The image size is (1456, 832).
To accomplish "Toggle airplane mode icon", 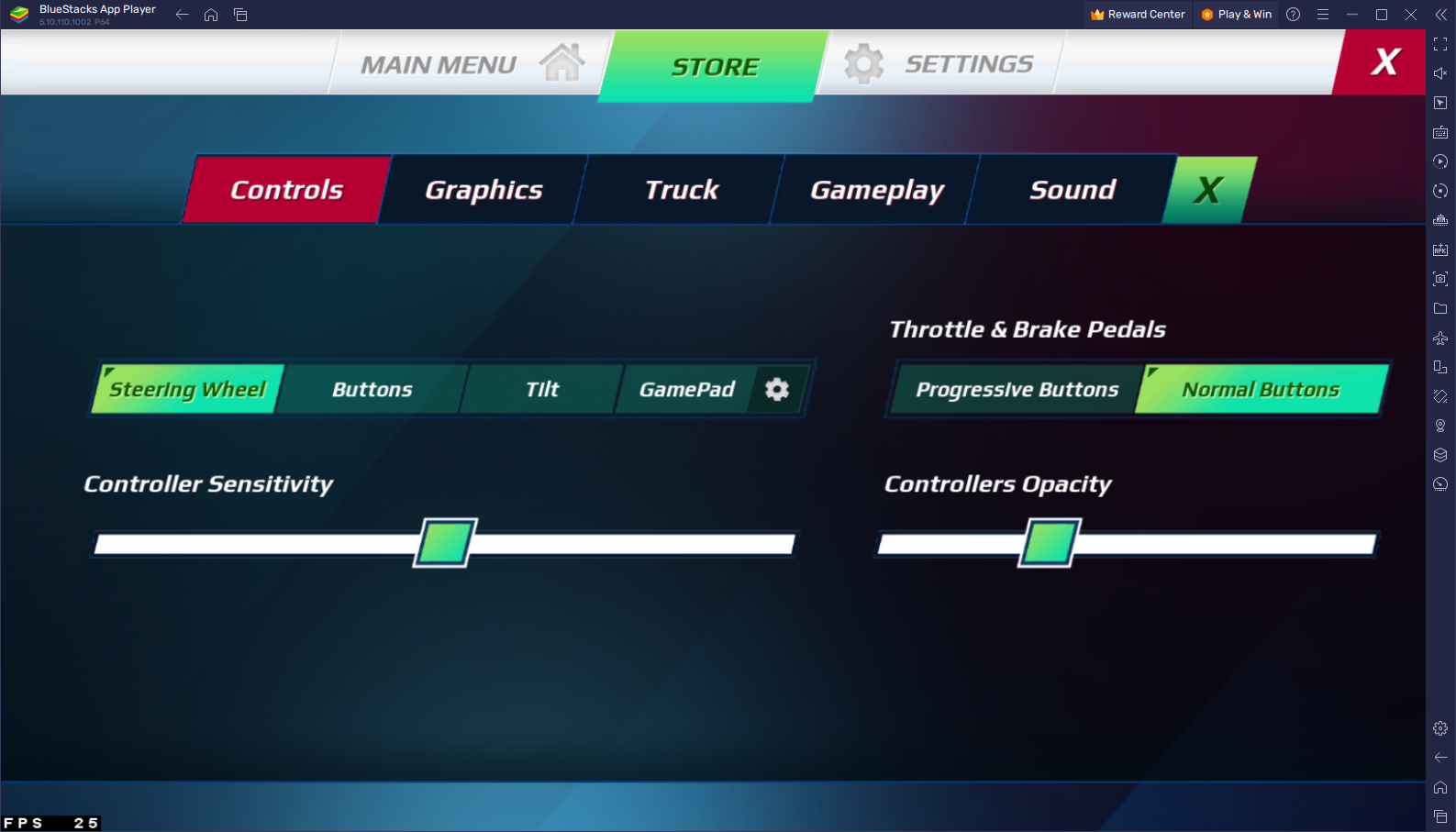I will pyautogui.click(x=1440, y=338).
